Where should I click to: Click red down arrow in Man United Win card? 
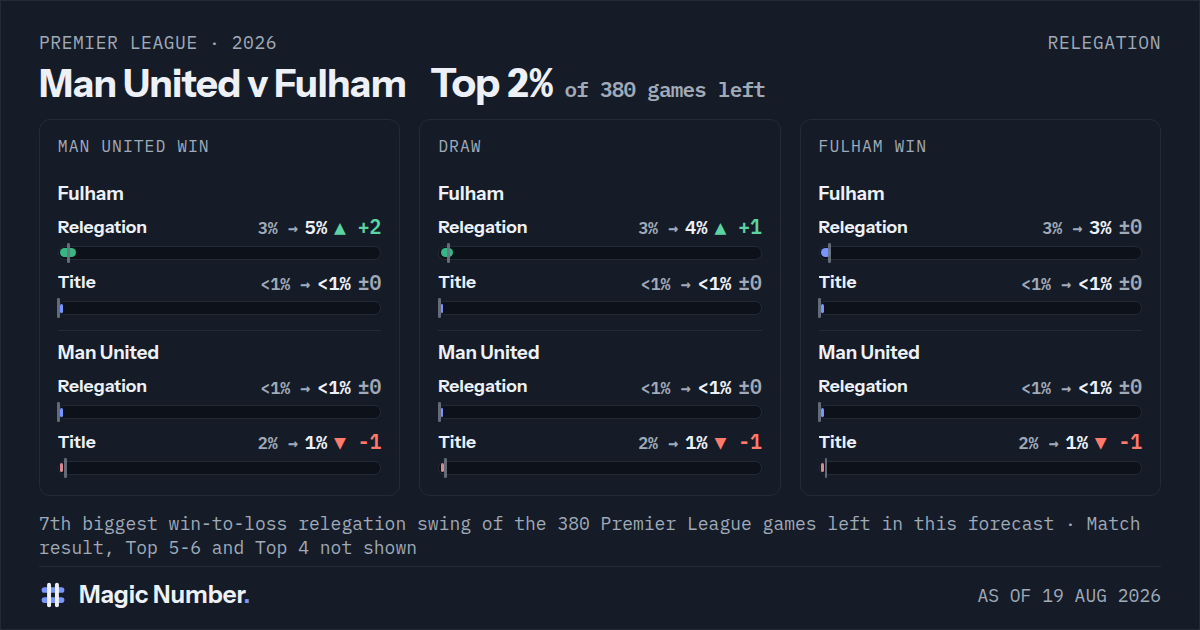(x=340, y=443)
